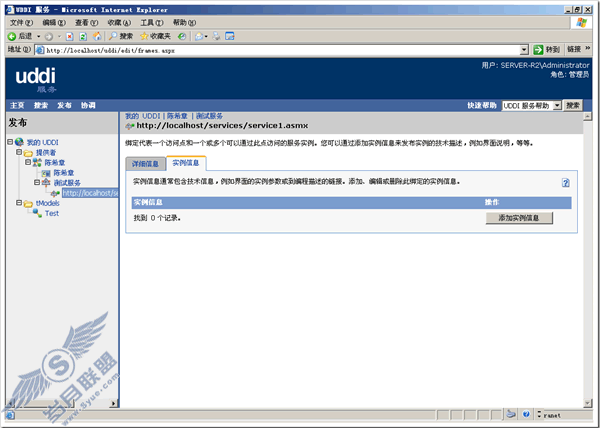Click the status bar help icon

point(526,414)
